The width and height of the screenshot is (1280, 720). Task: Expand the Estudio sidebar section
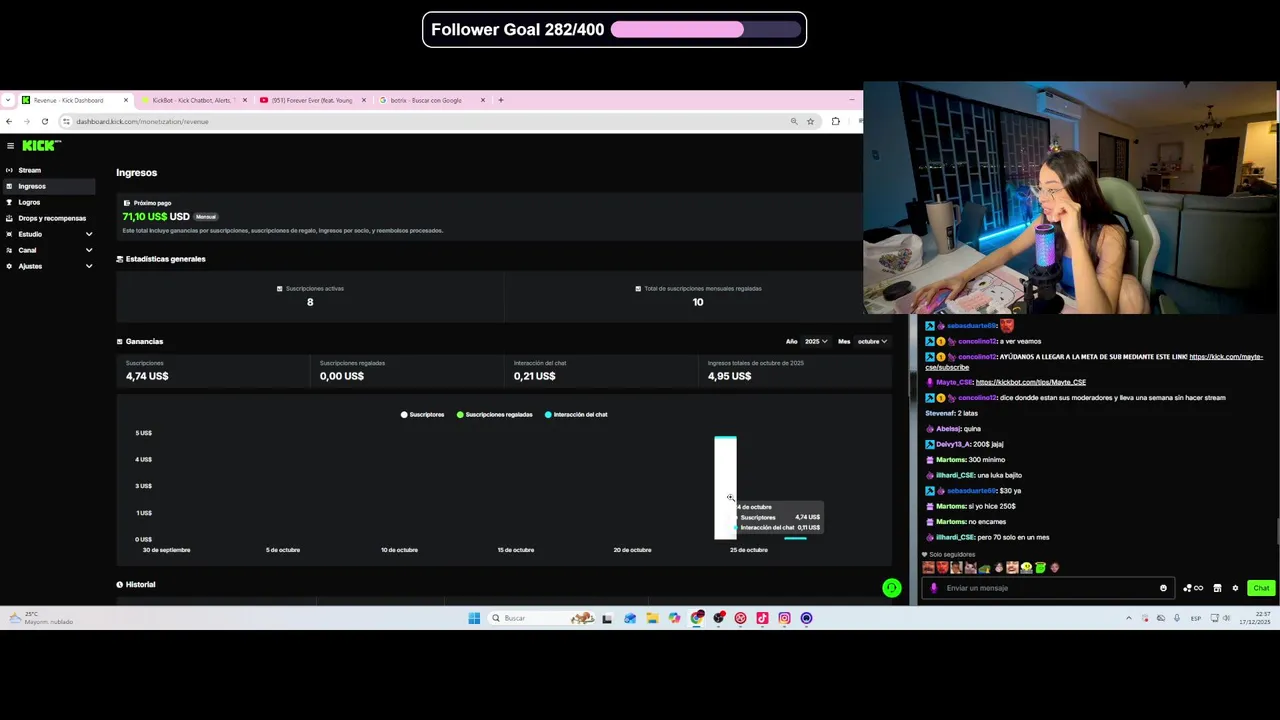coord(49,234)
